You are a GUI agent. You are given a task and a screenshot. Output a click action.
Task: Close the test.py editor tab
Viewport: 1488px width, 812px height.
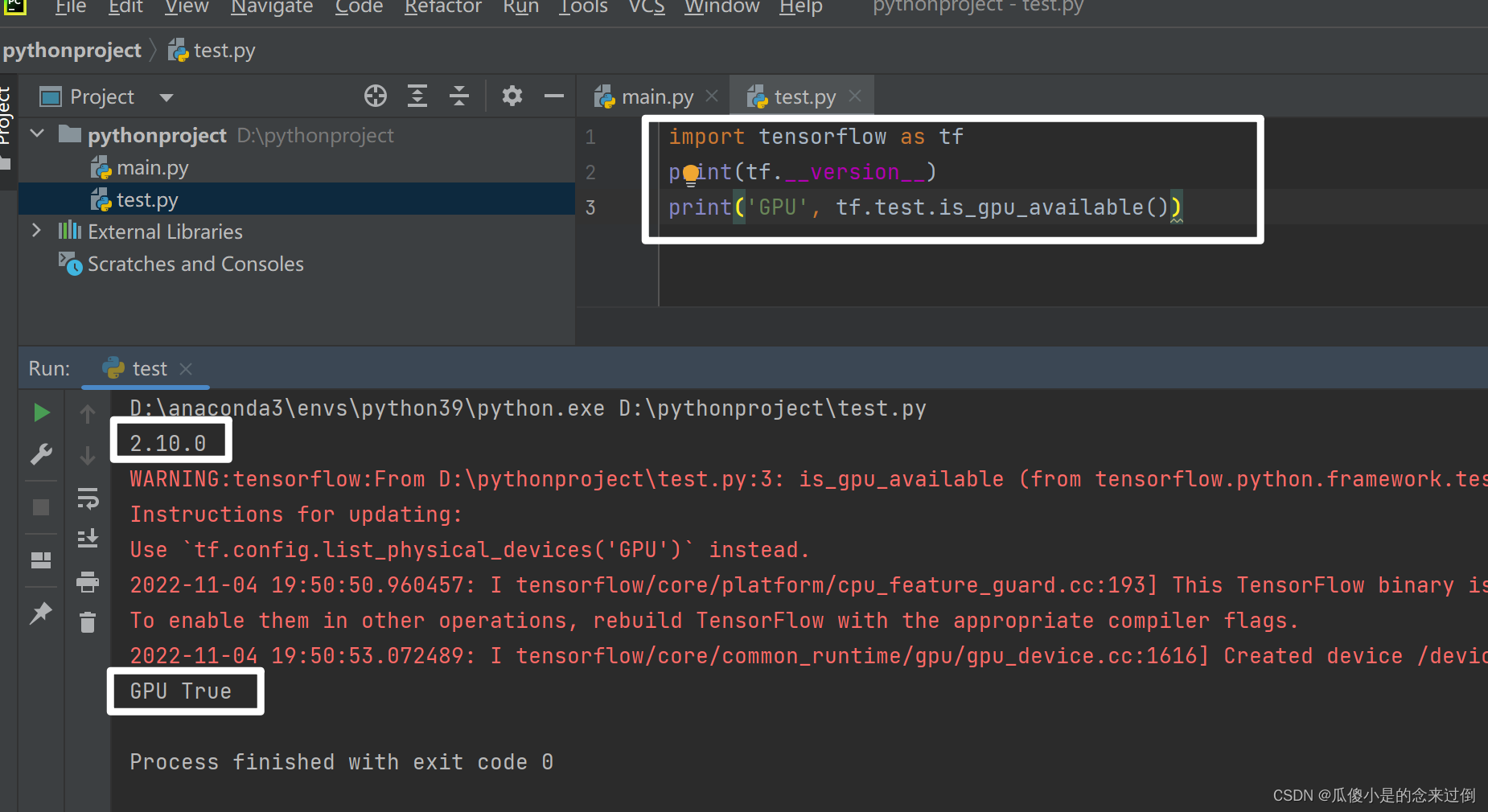(x=855, y=96)
